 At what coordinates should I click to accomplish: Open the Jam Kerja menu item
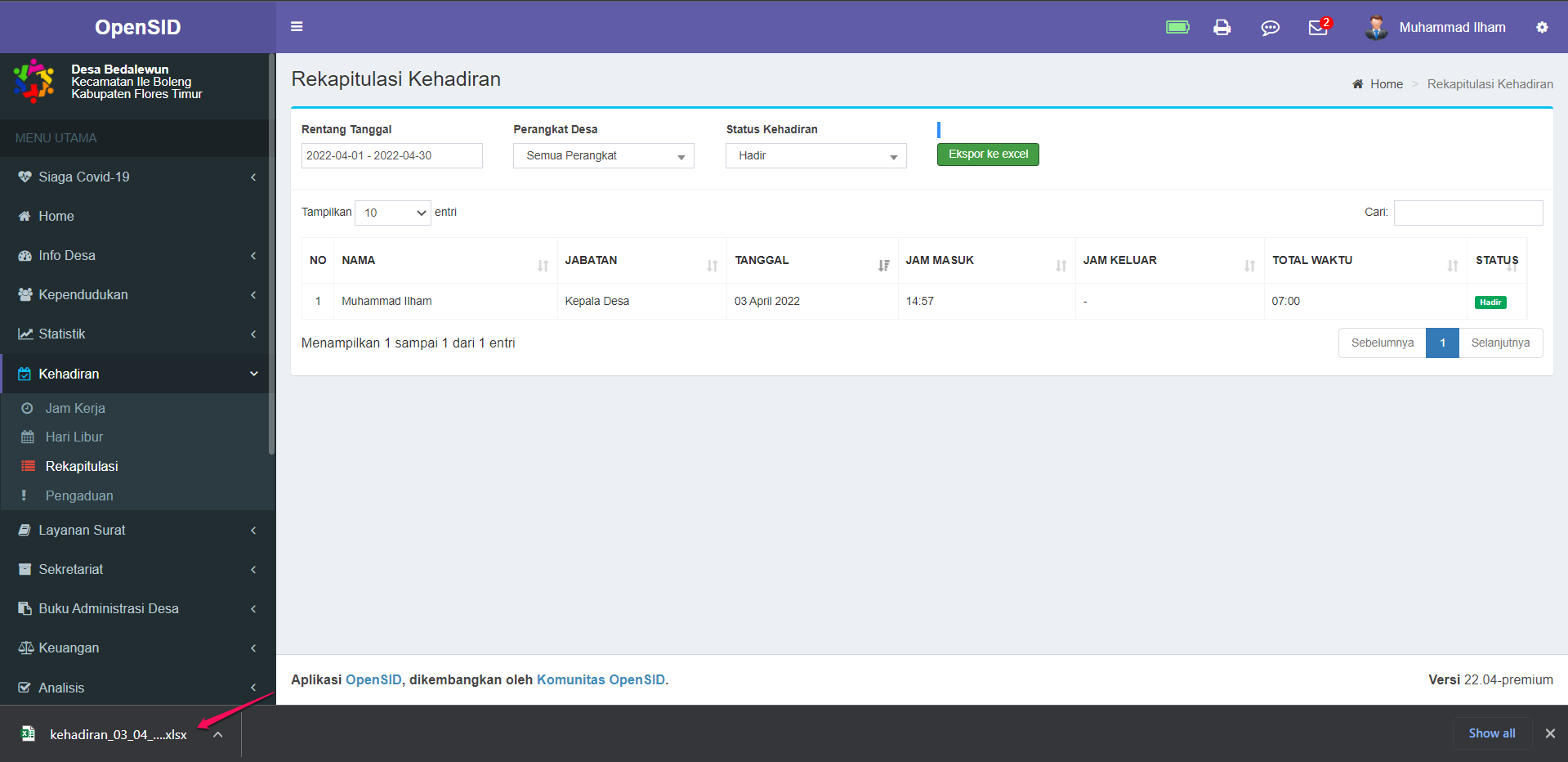[75, 408]
